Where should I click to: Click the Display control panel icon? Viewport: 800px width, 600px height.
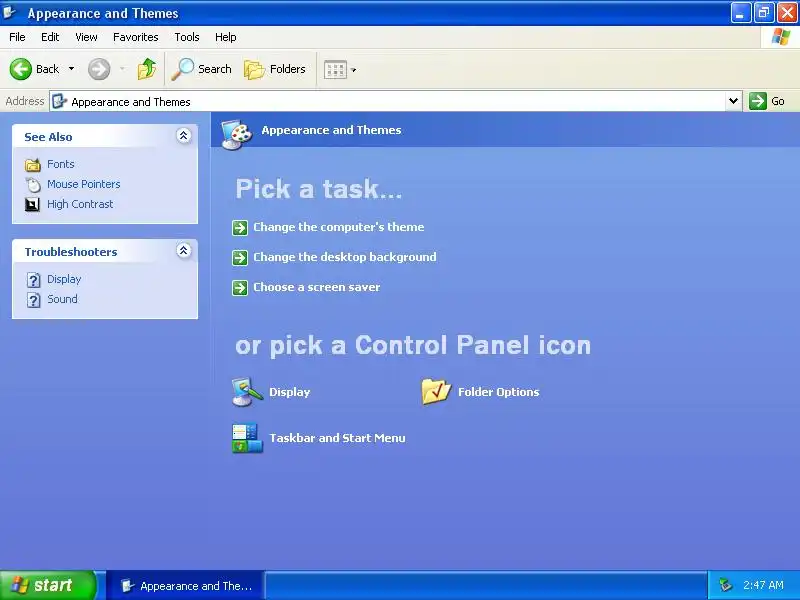pos(247,392)
